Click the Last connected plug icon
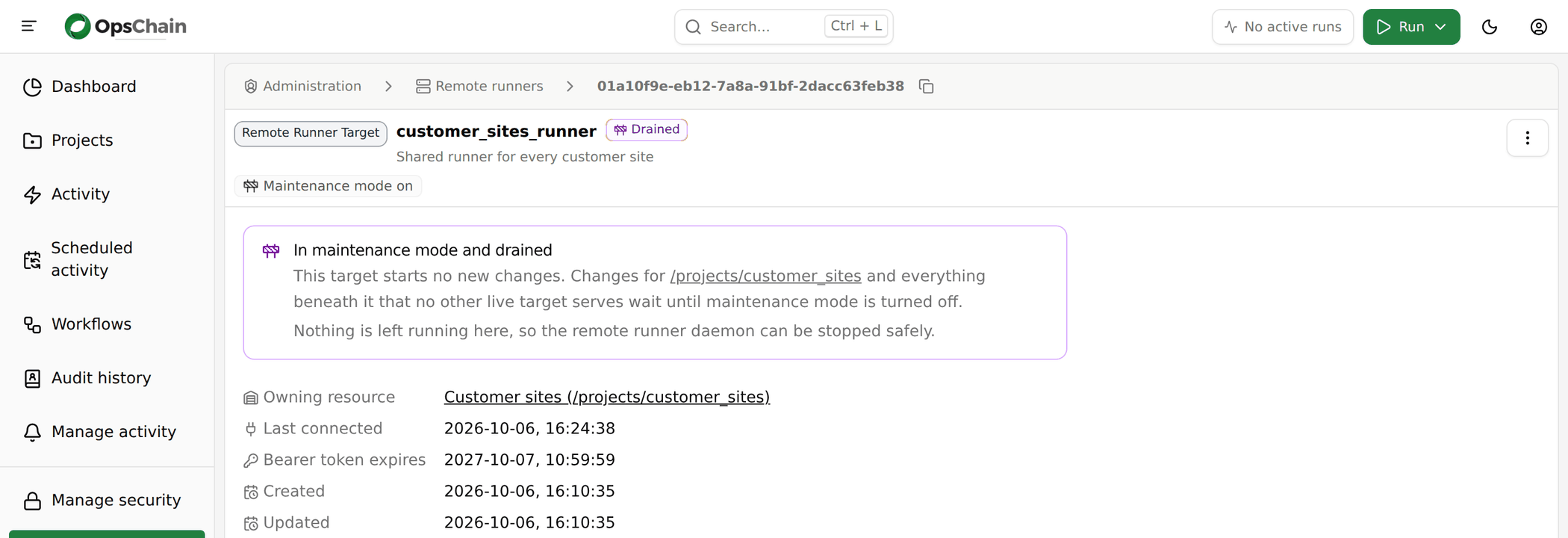Image resolution: width=1568 pixels, height=538 pixels. click(251, 430)
